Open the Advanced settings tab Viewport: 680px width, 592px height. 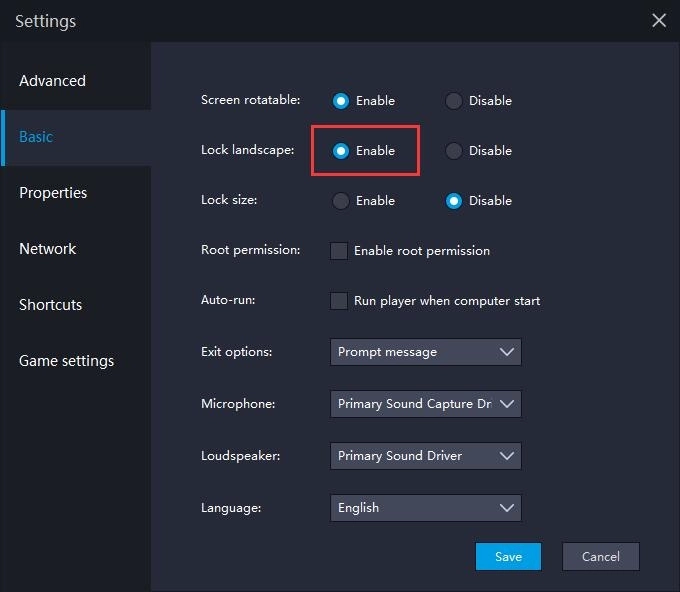(x=53, y=81)
